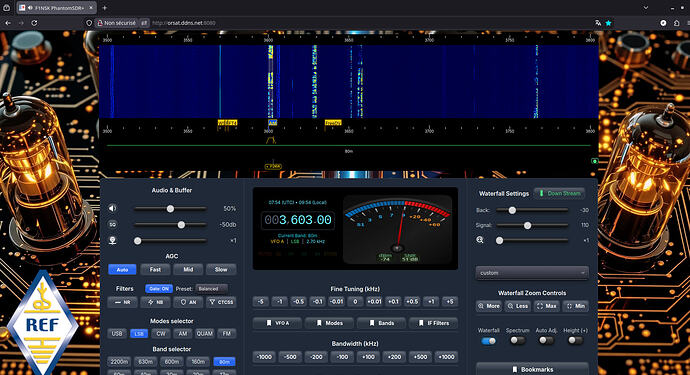Open the 'custom' waterfall colormap dropdown

(x=532, y=273)
